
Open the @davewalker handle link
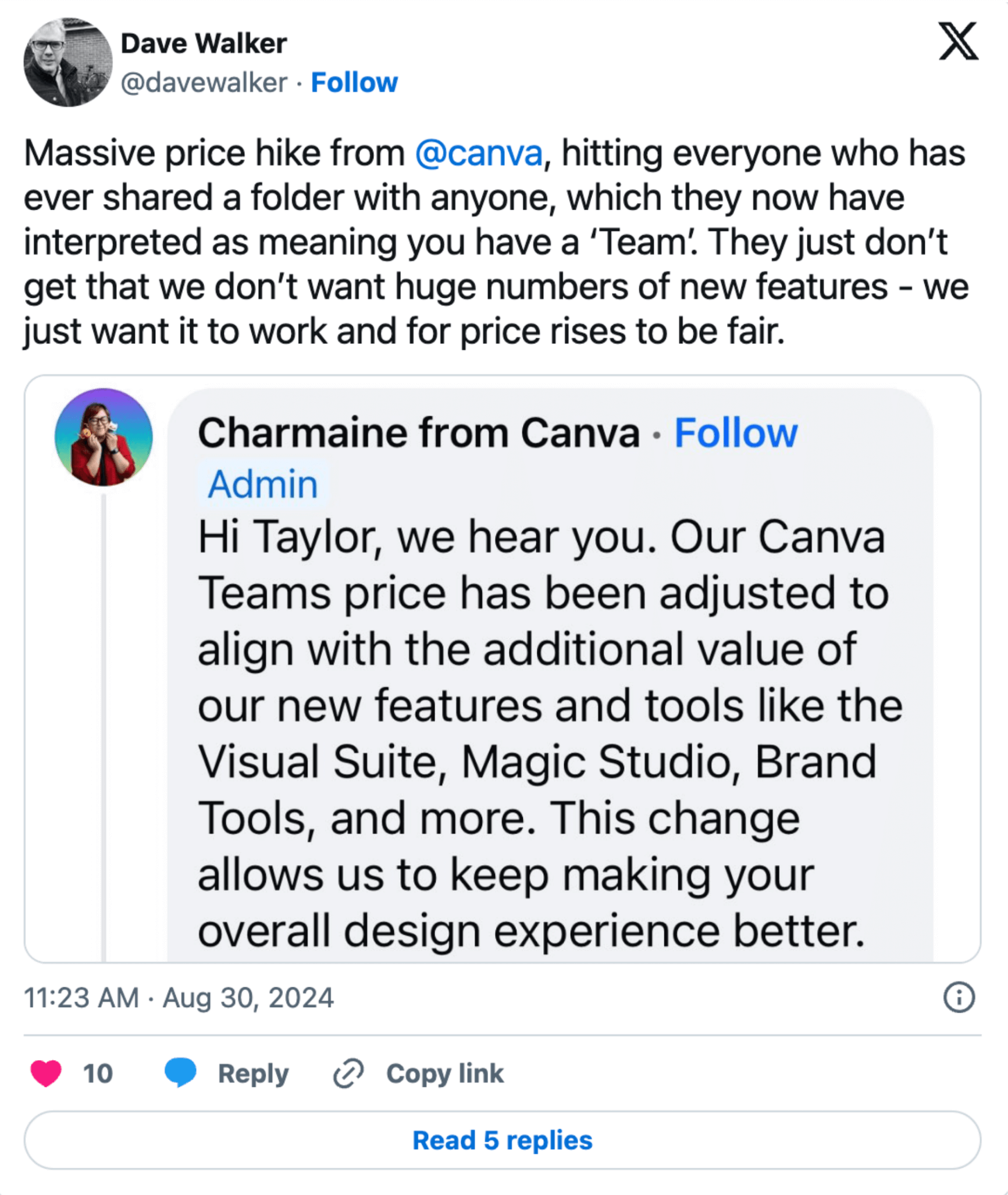(204, 83)
